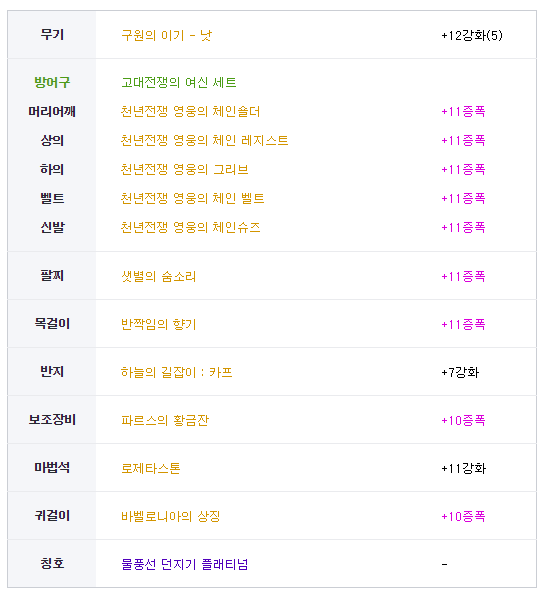Click the +12강화(5) weapon reinforcement value
Viewport: 542px width, 598px height.
[472, 35]
